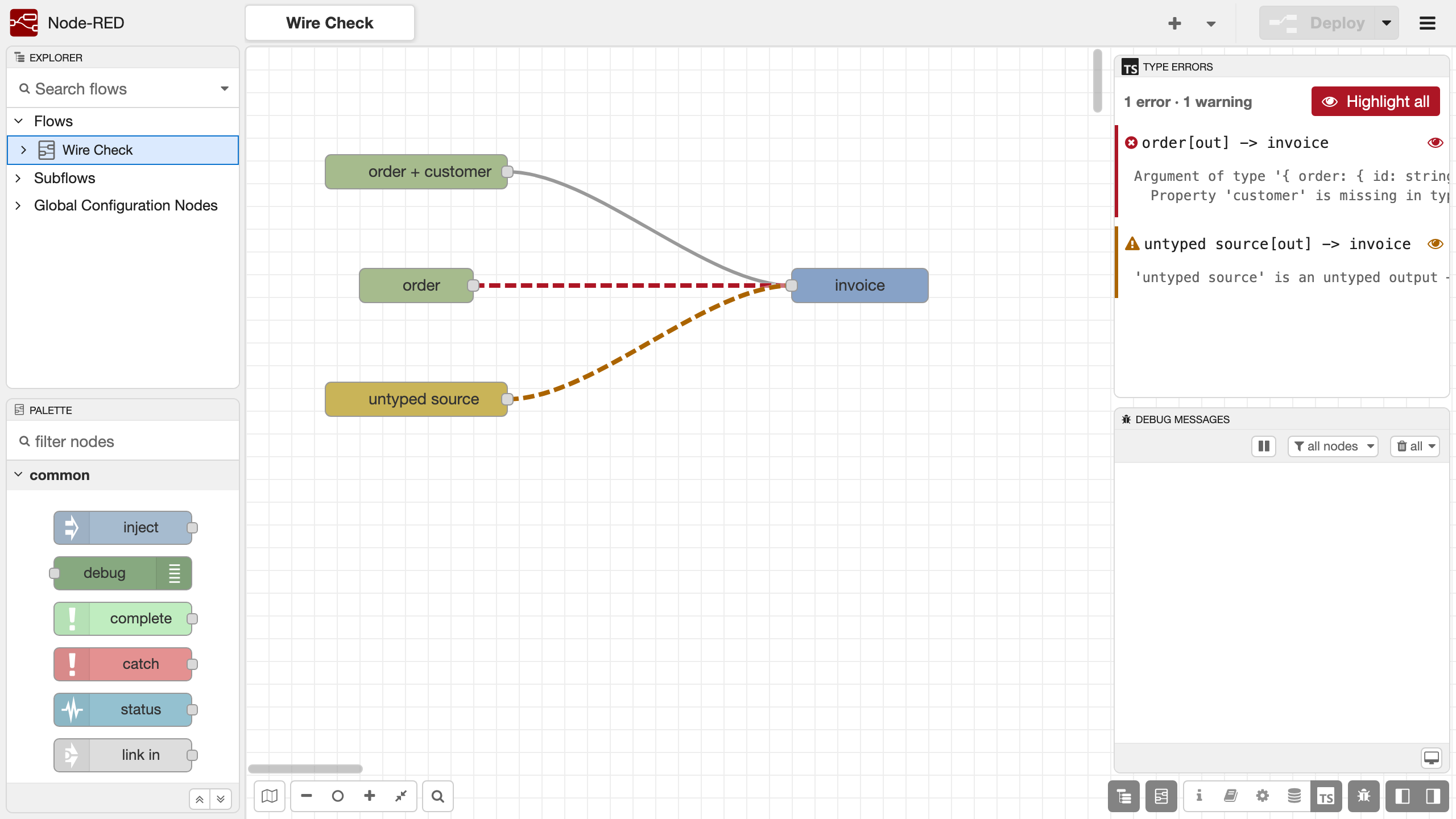Toggle the debug bug sidebar button
This screenshot has height=819, width=1456.
(1363, 796)
